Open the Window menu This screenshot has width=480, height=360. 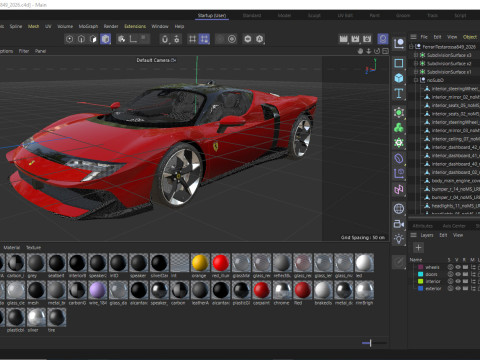coord(160,26)
